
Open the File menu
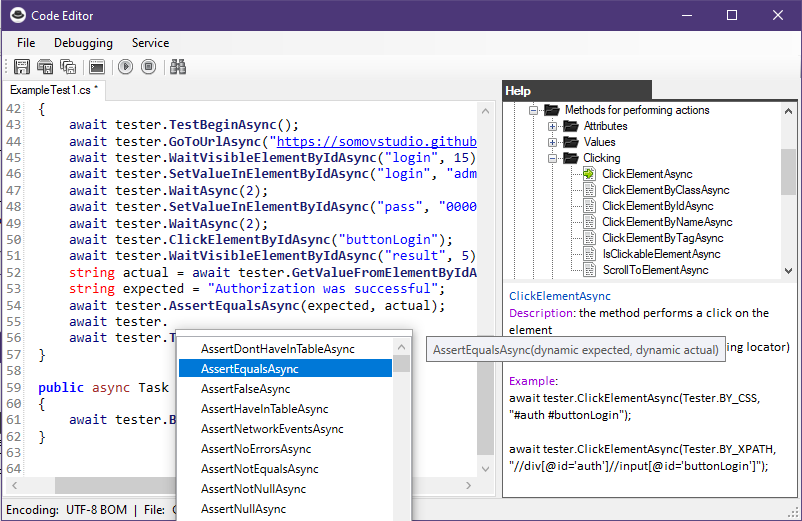point(26,43)
